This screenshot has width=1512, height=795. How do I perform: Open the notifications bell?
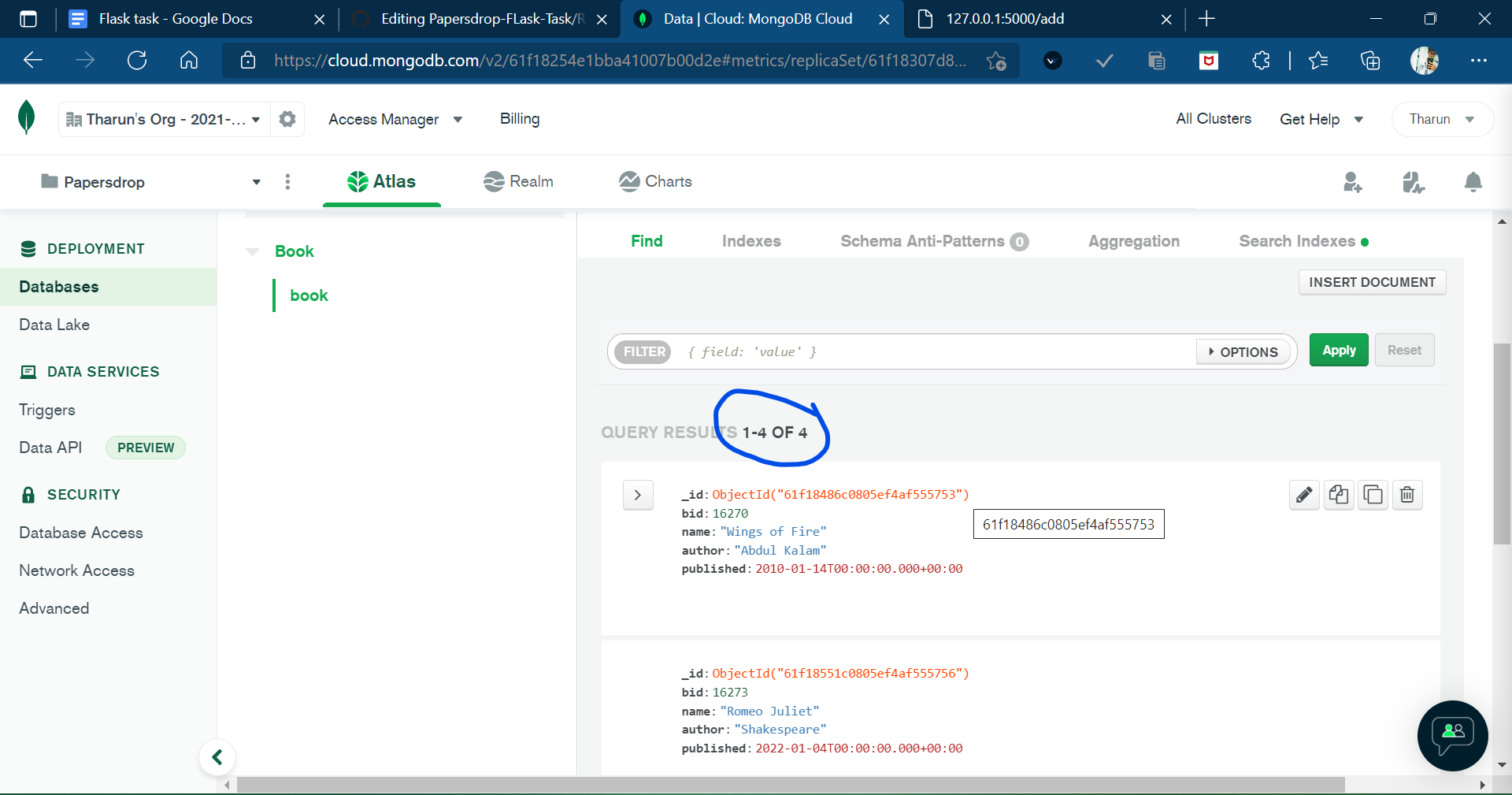point(1473,182)
